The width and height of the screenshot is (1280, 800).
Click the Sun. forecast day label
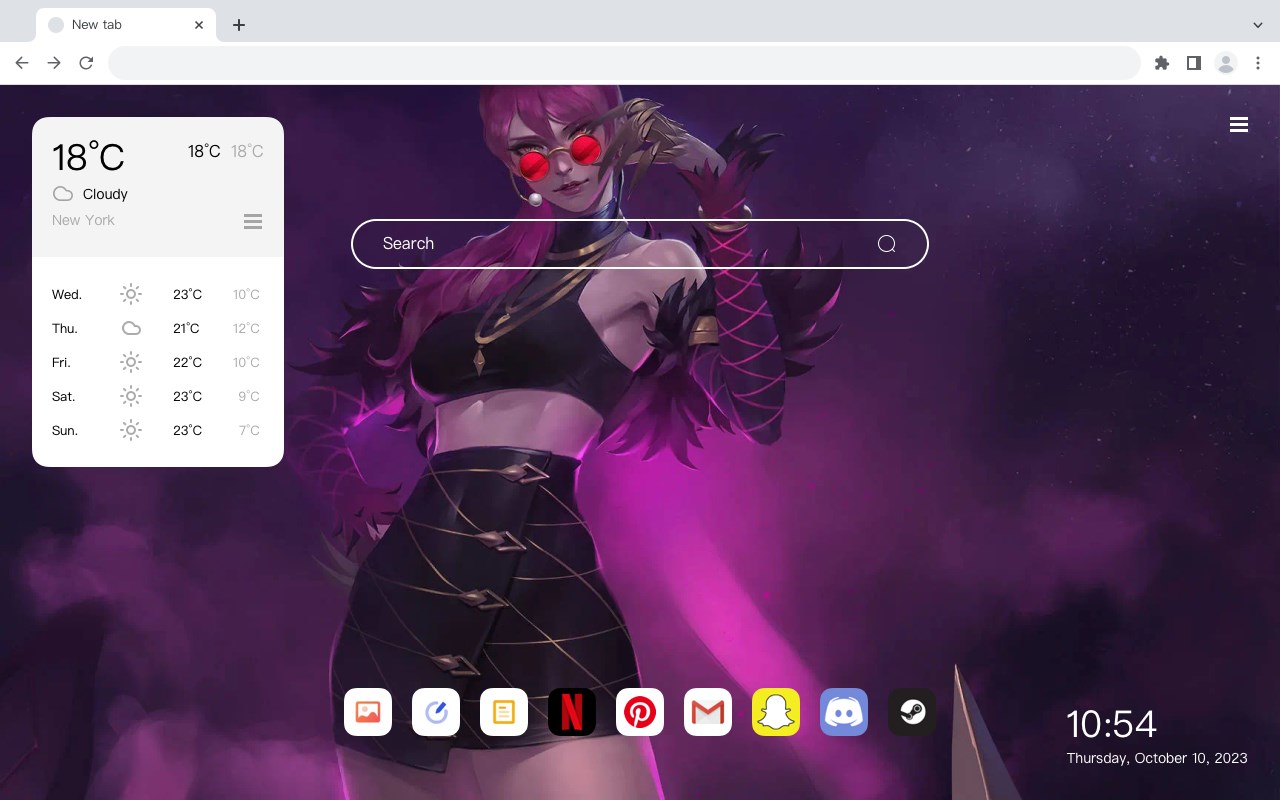click(65, 430)
